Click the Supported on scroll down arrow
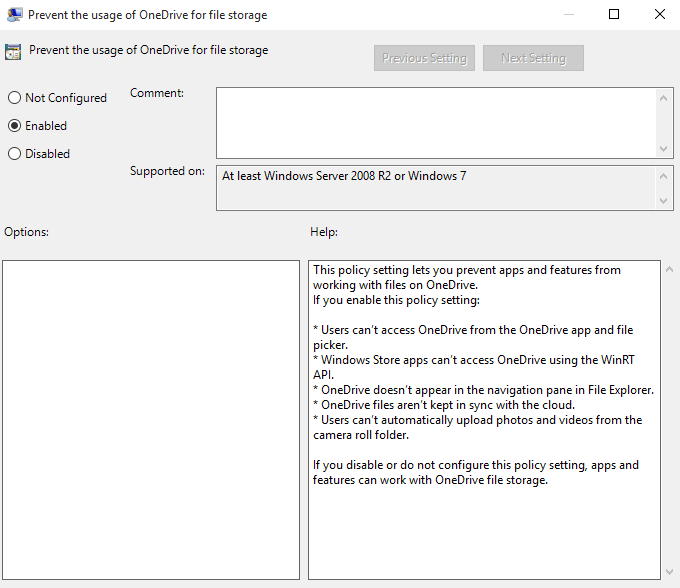 [x=665, y=201]
